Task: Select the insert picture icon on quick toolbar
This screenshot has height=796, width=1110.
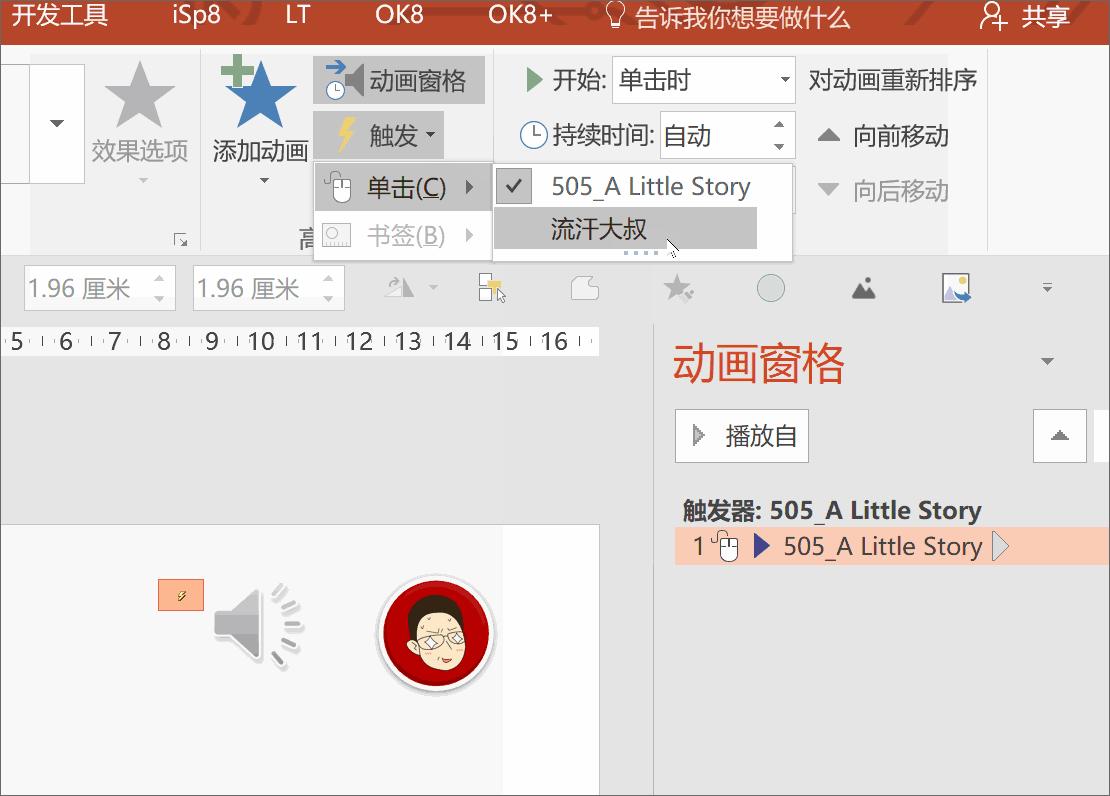Action: click(955, 287)
